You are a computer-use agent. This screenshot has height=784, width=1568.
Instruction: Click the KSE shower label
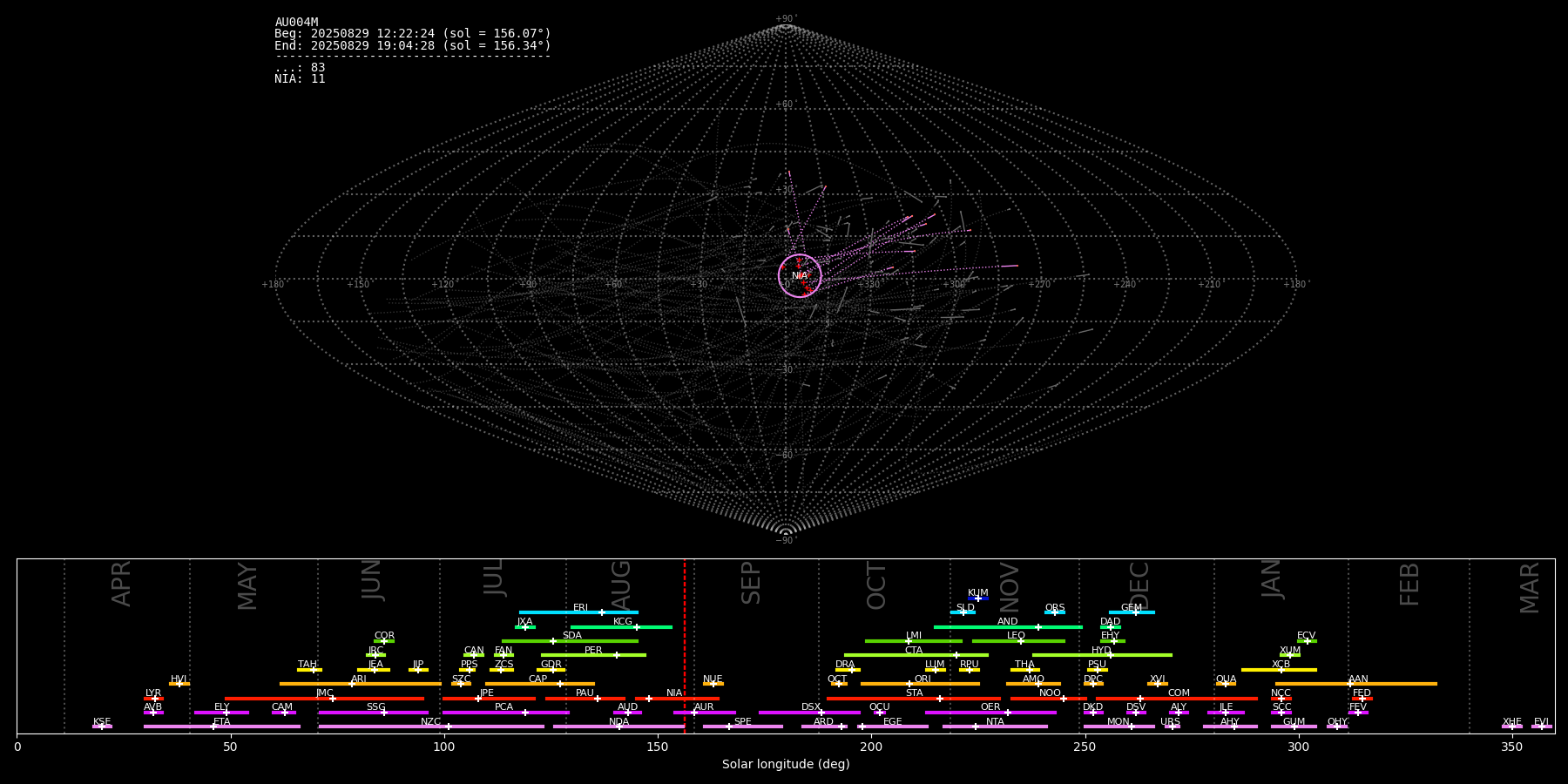(x=102, y=722)
